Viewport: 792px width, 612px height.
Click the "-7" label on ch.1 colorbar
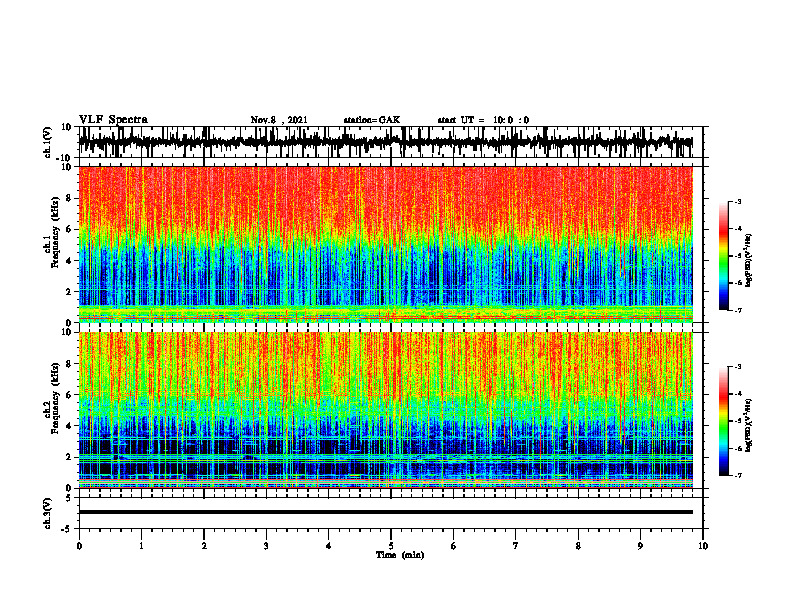(x=737, y=310)
